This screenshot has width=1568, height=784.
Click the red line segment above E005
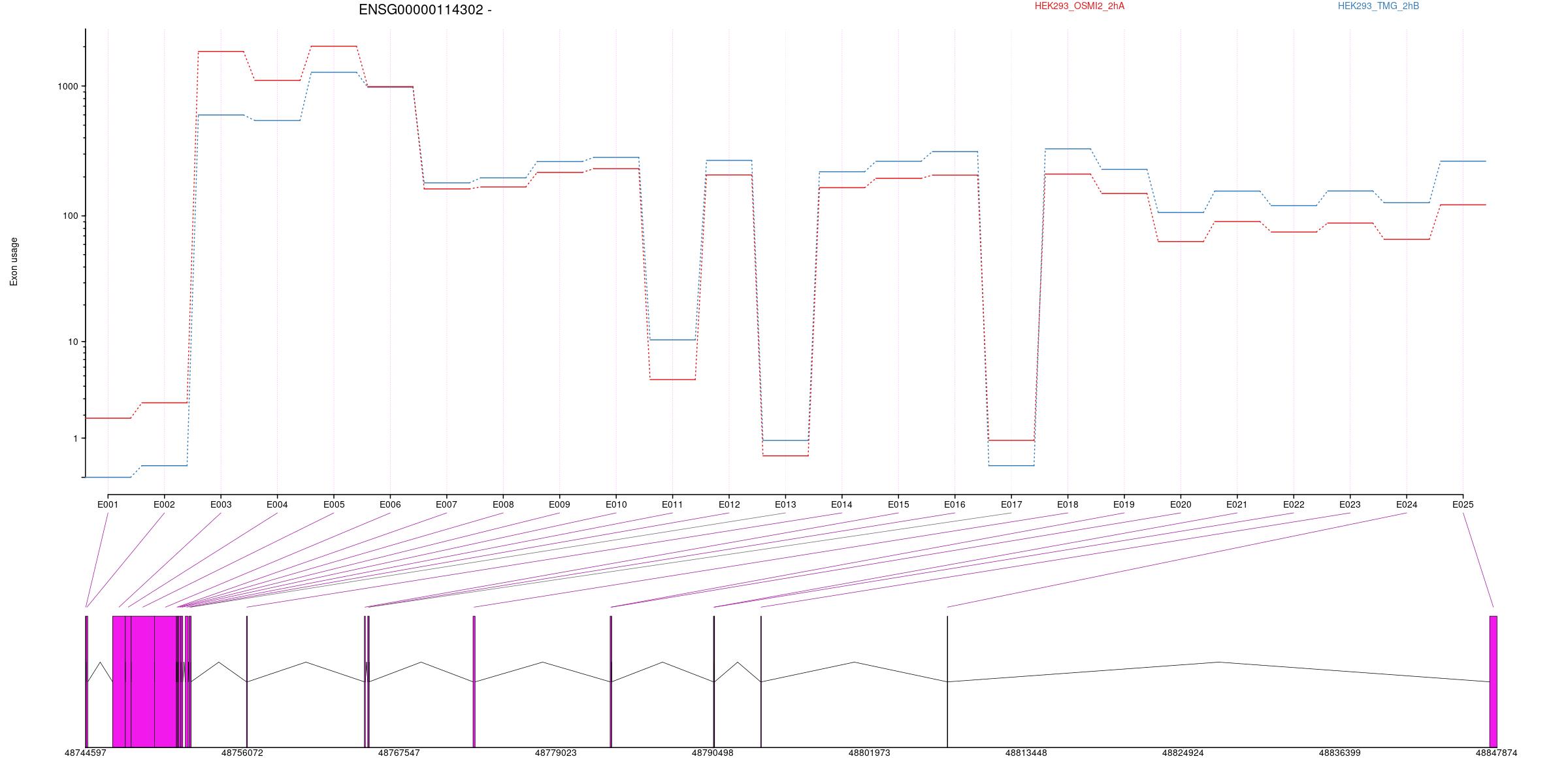(x=334, y=46)
